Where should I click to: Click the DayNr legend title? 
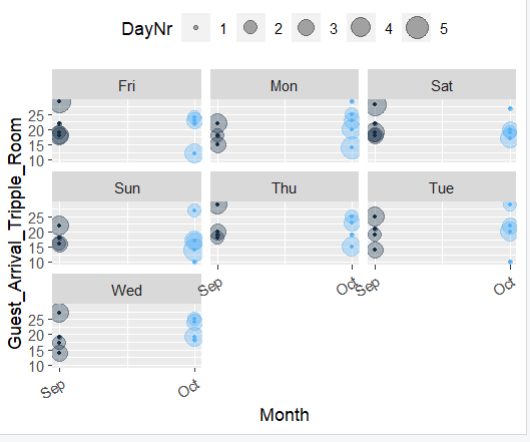click(147, 29)
